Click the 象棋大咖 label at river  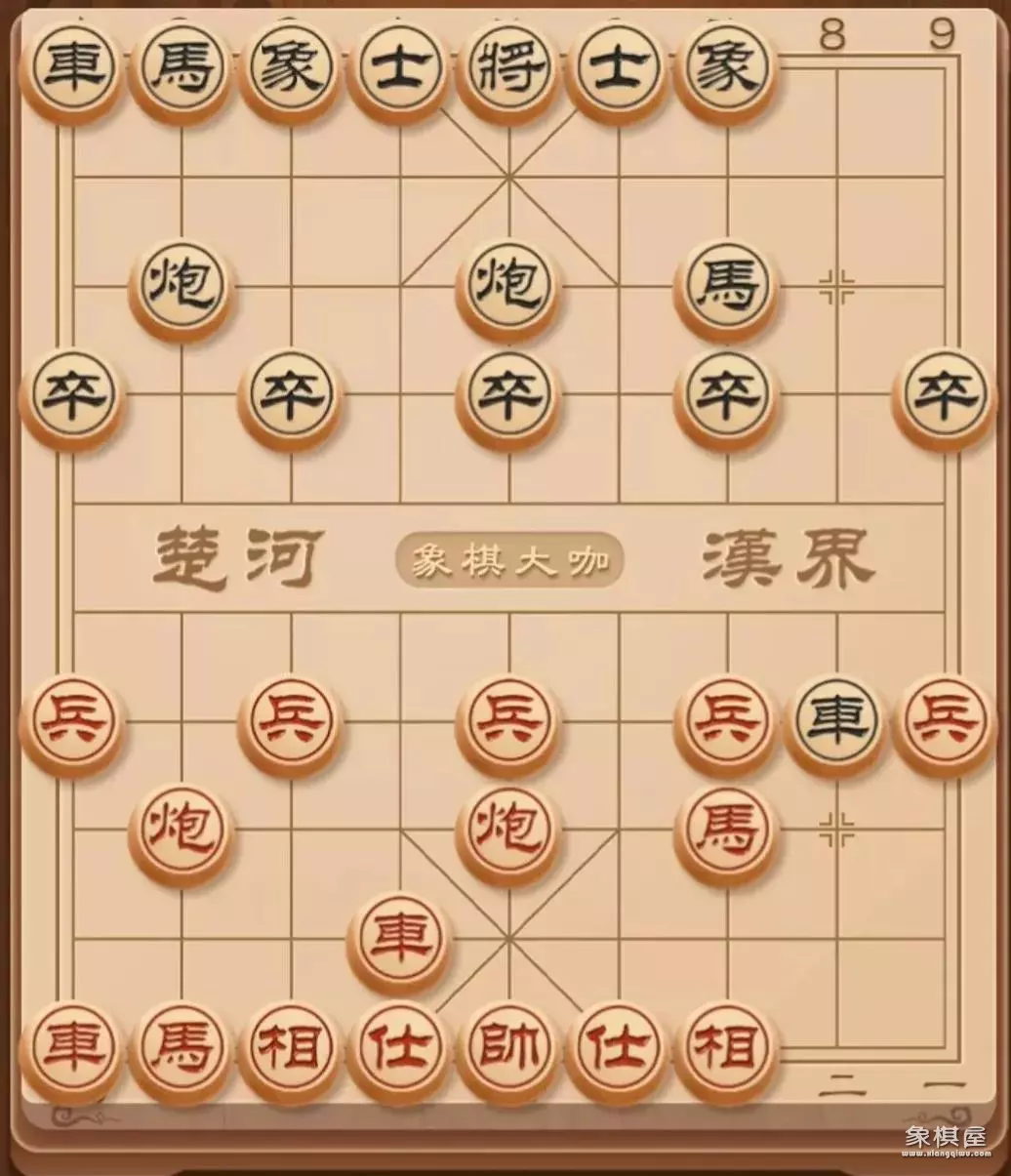(508, 561)
